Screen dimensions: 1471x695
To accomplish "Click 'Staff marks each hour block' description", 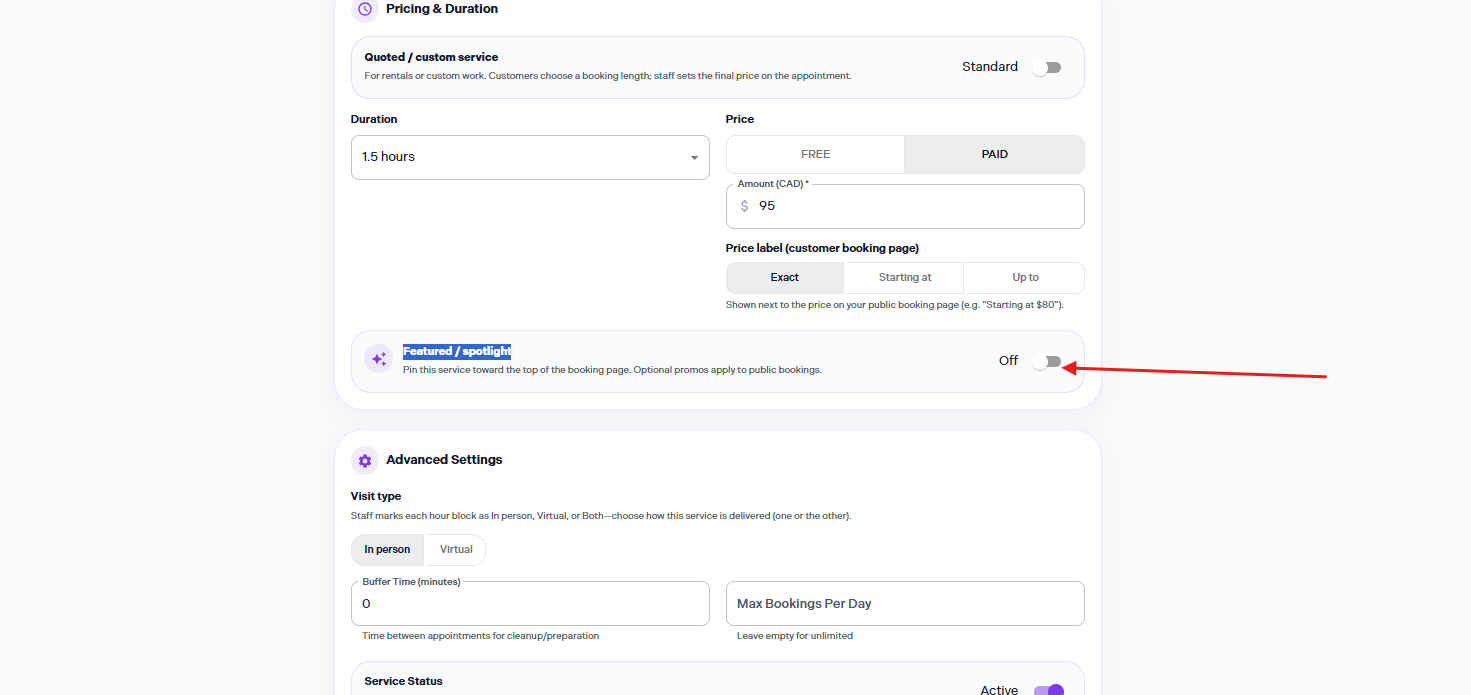I will [601, 516].
